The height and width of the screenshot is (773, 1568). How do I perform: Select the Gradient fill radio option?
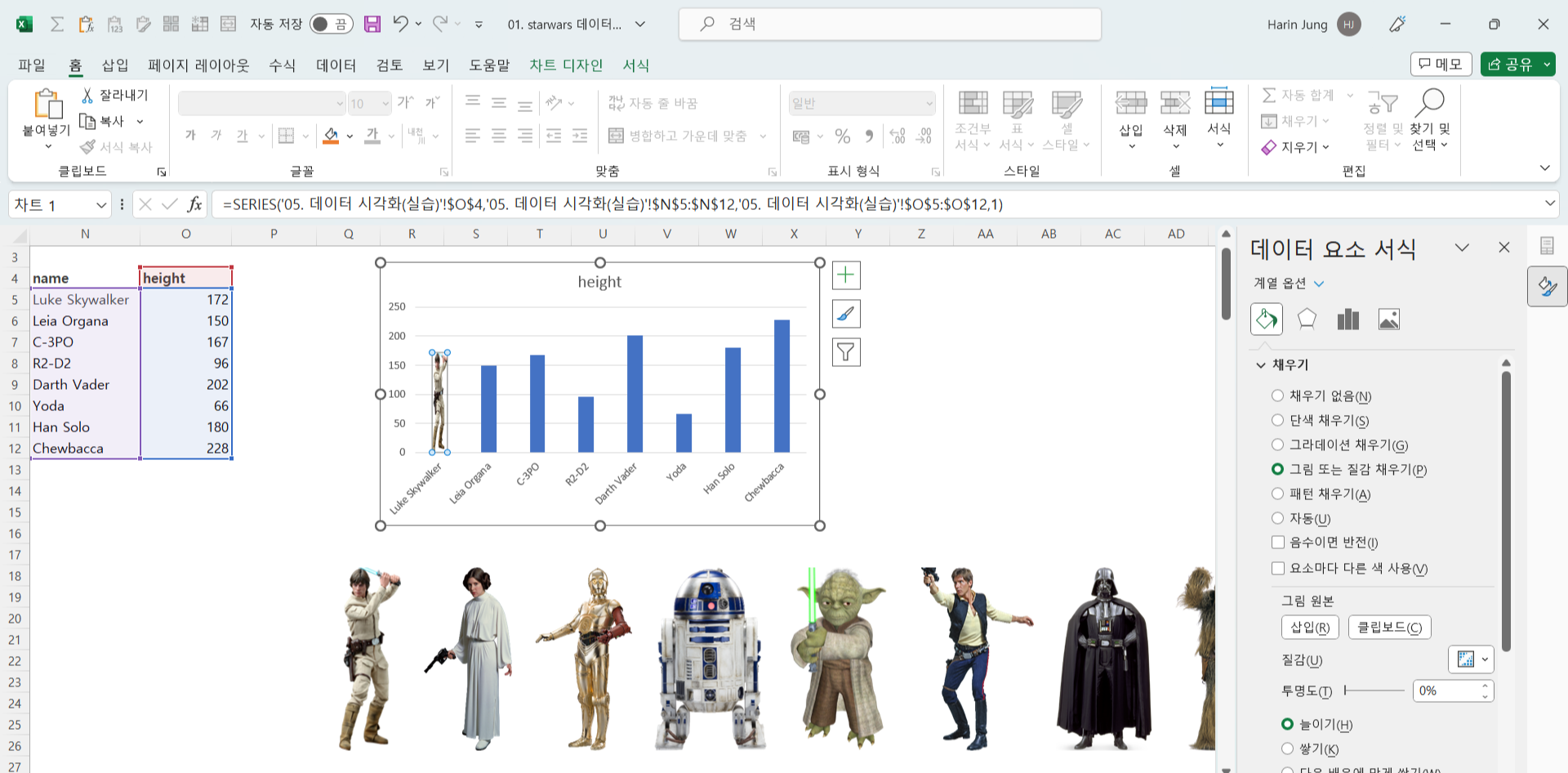coord(1278,445)
